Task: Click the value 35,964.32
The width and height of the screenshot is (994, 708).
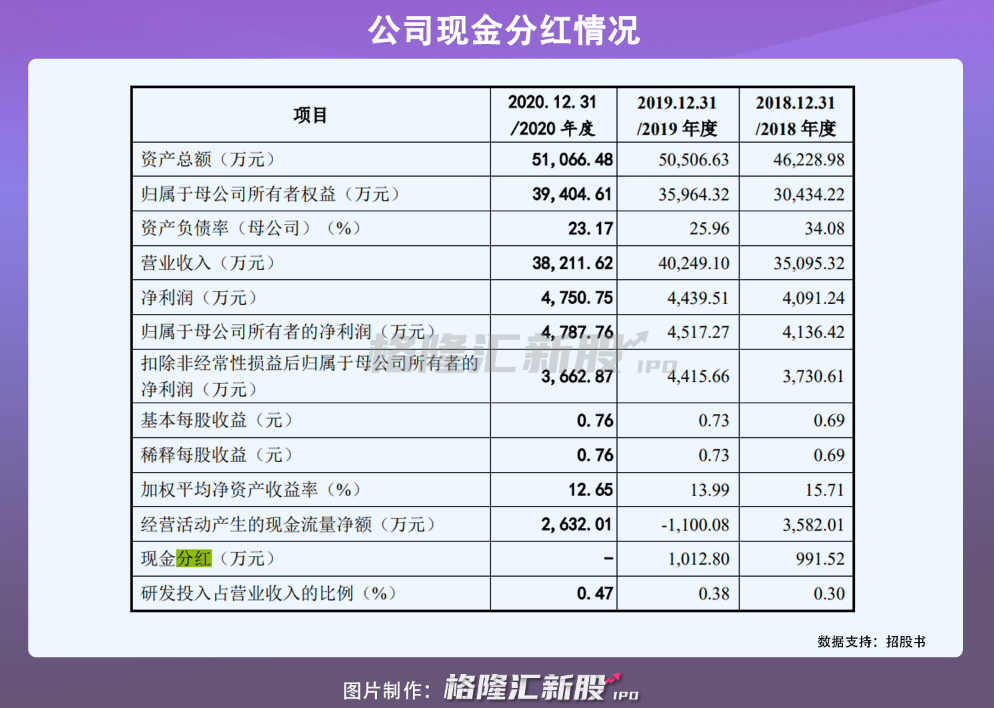Action: (694, 195)
